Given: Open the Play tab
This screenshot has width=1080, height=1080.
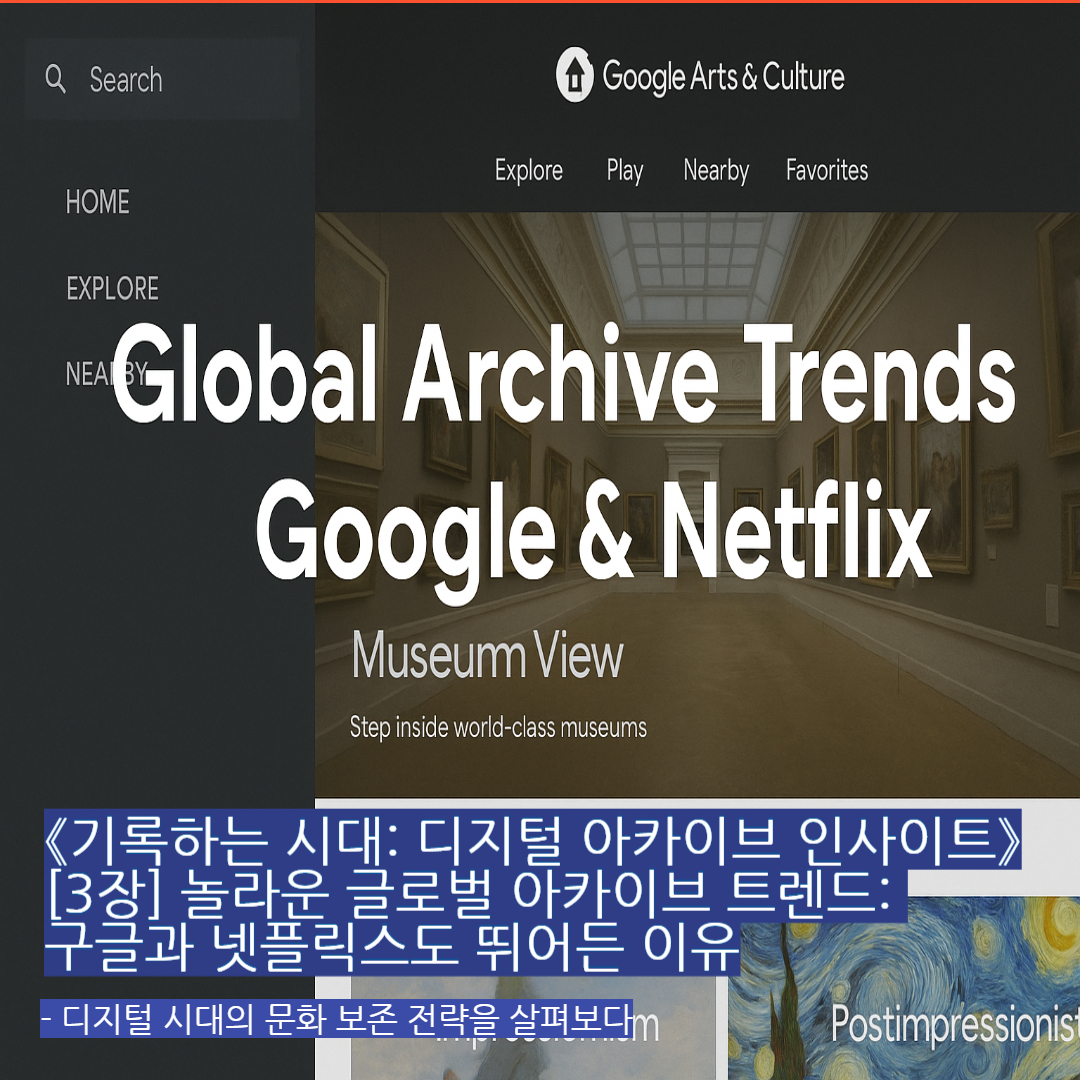Looking at the screenshot, I should (x=625, y=170).
